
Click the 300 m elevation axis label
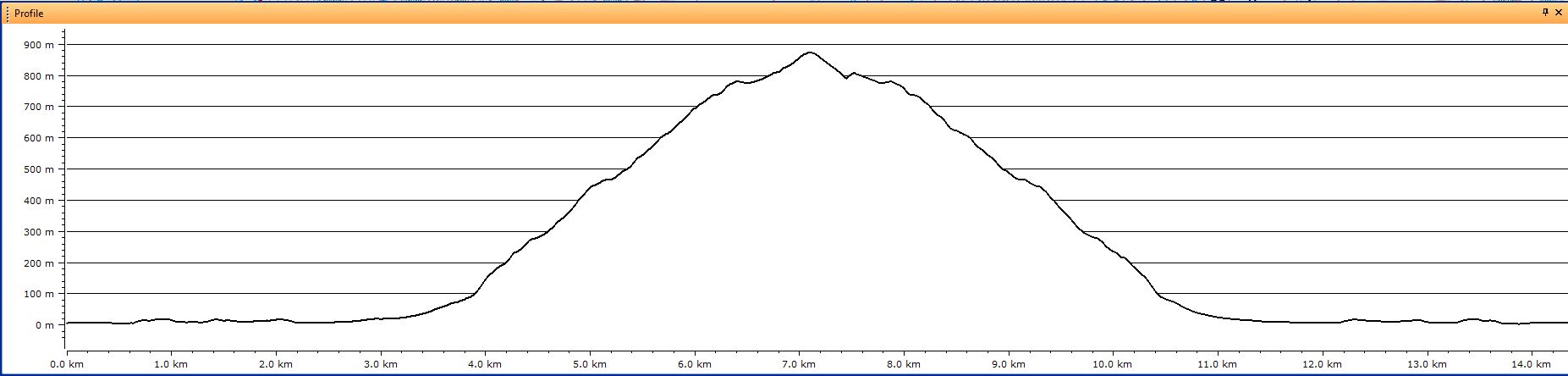(x=39, y=232)
